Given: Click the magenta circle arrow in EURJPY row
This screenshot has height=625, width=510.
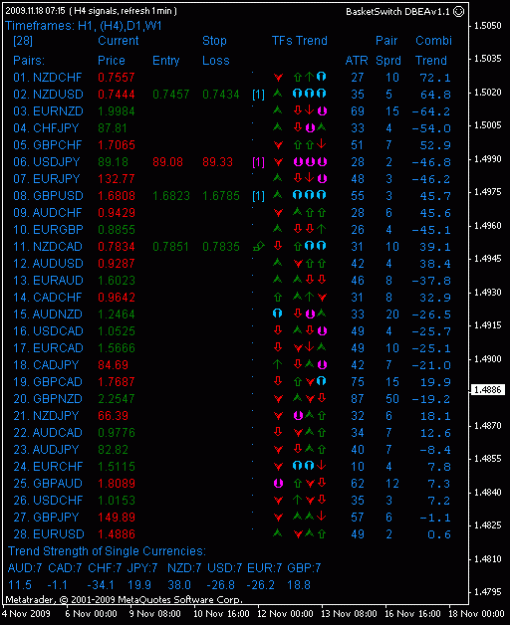Looking at the screenshot, I should tap(322, 179).
